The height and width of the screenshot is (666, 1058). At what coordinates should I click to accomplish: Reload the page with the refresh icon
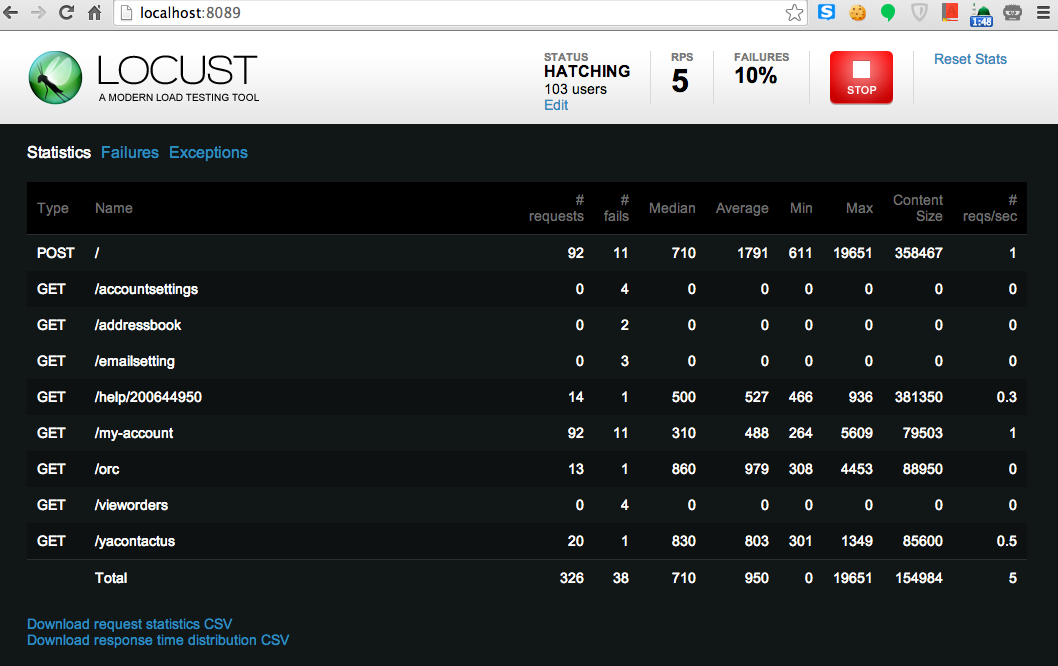[x=66, y=14]
